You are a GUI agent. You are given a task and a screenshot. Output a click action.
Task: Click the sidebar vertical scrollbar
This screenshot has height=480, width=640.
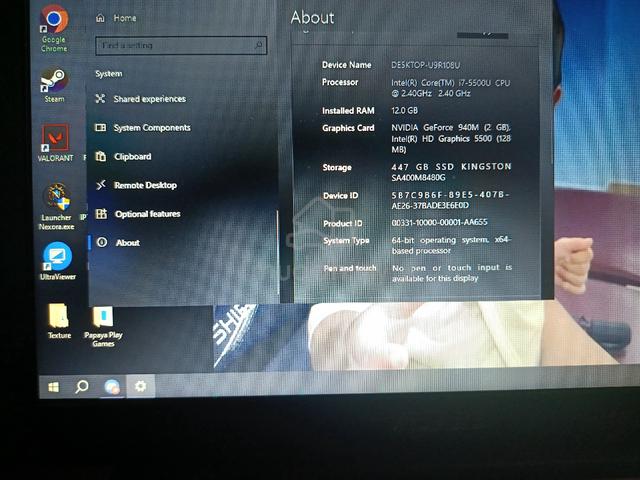[x=278, y=252]
